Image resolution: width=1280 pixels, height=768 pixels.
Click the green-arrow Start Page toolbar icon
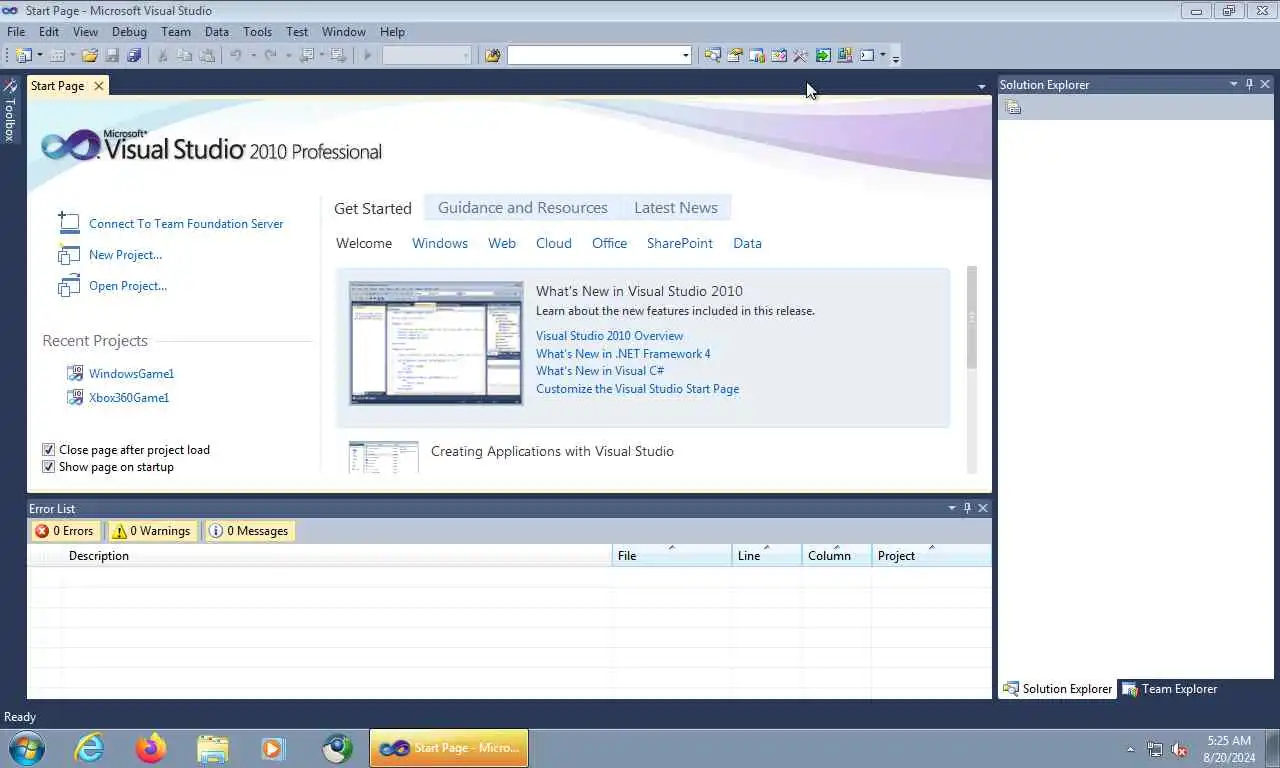tap(823, 55)
